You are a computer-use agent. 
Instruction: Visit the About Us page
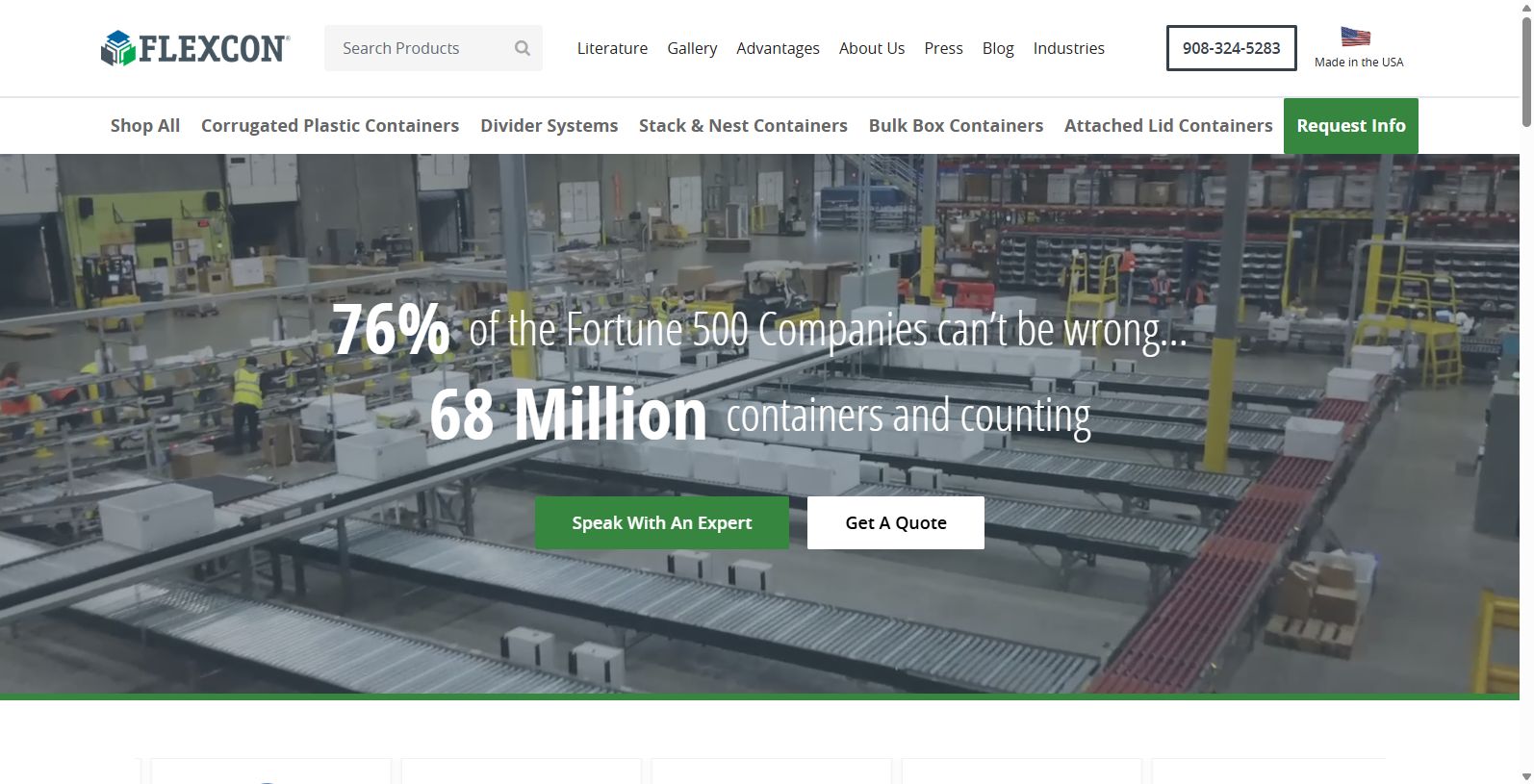pos(872,48)
